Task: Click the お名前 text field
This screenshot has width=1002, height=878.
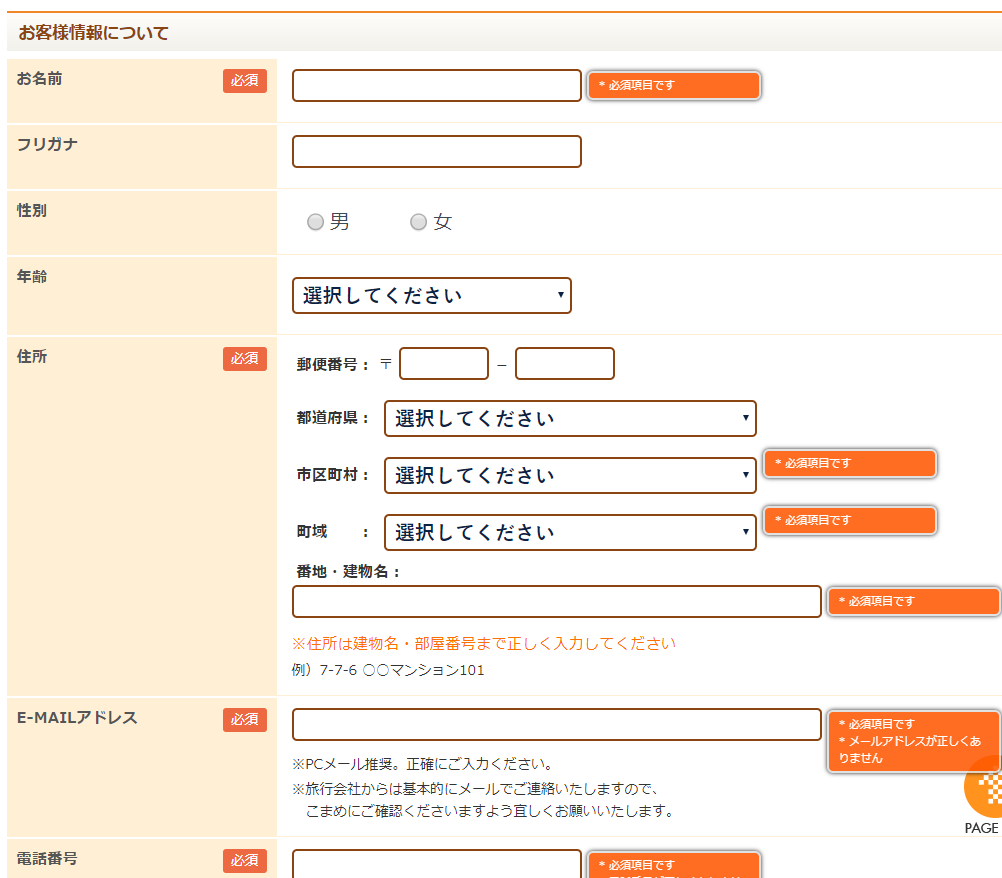Action: click(x=436, y=86)
